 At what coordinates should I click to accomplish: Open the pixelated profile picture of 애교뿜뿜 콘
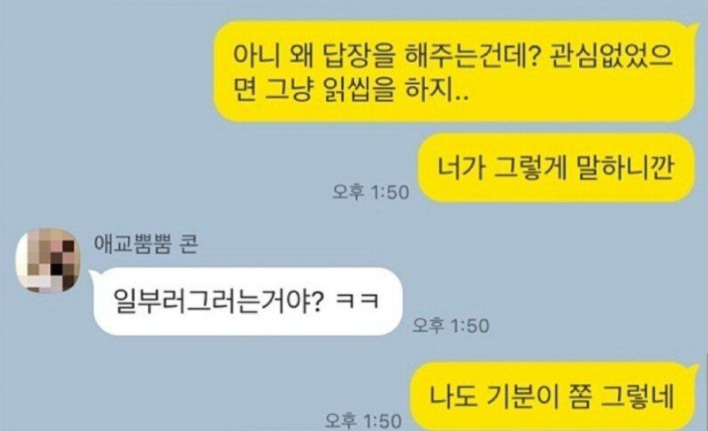[x=48, y=260]
